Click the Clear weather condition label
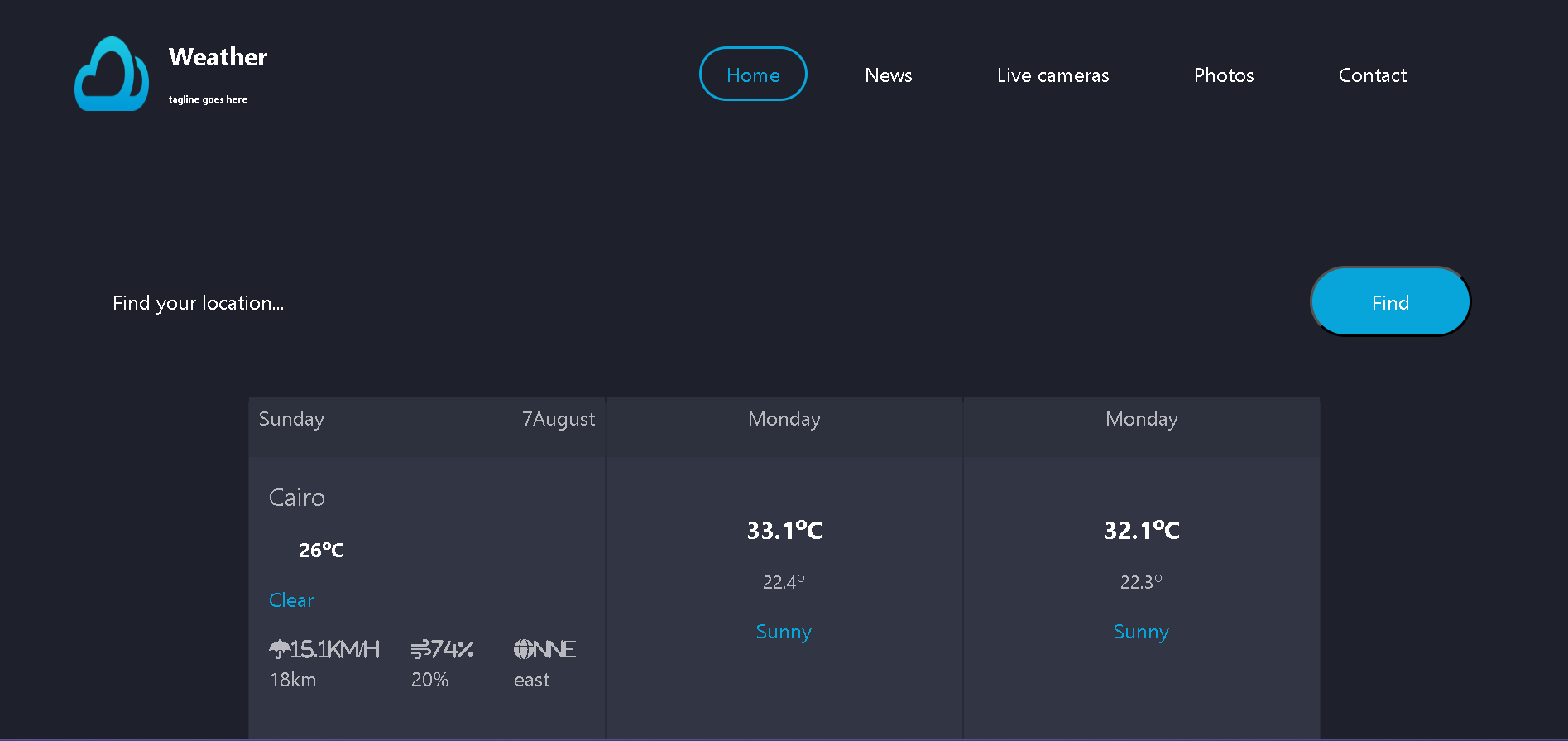1568x741 pixels. tap(291, 600)
